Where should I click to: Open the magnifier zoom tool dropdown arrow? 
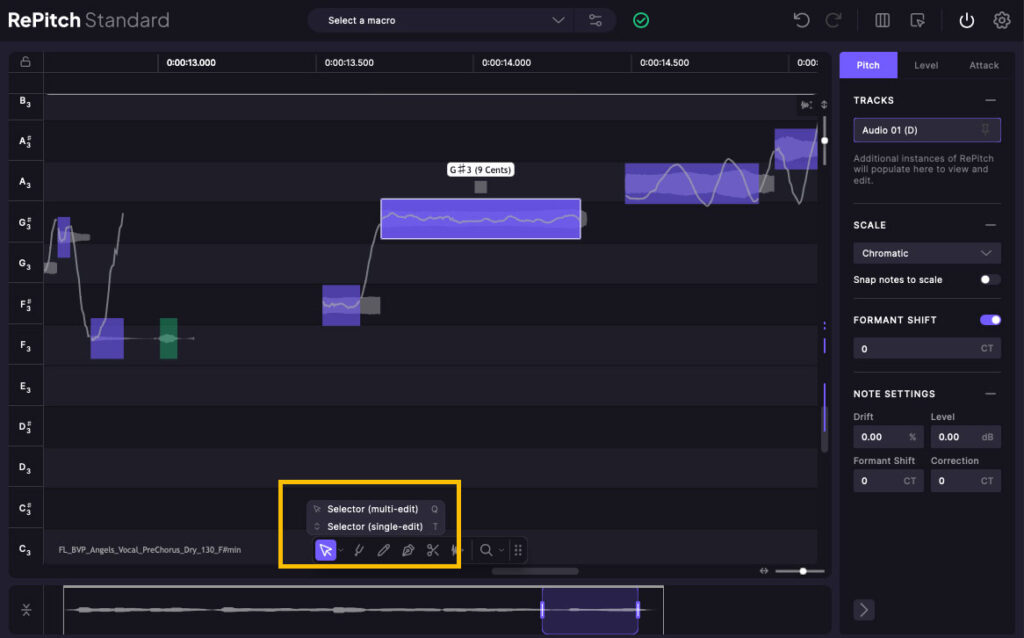click(x=501, y=550)
